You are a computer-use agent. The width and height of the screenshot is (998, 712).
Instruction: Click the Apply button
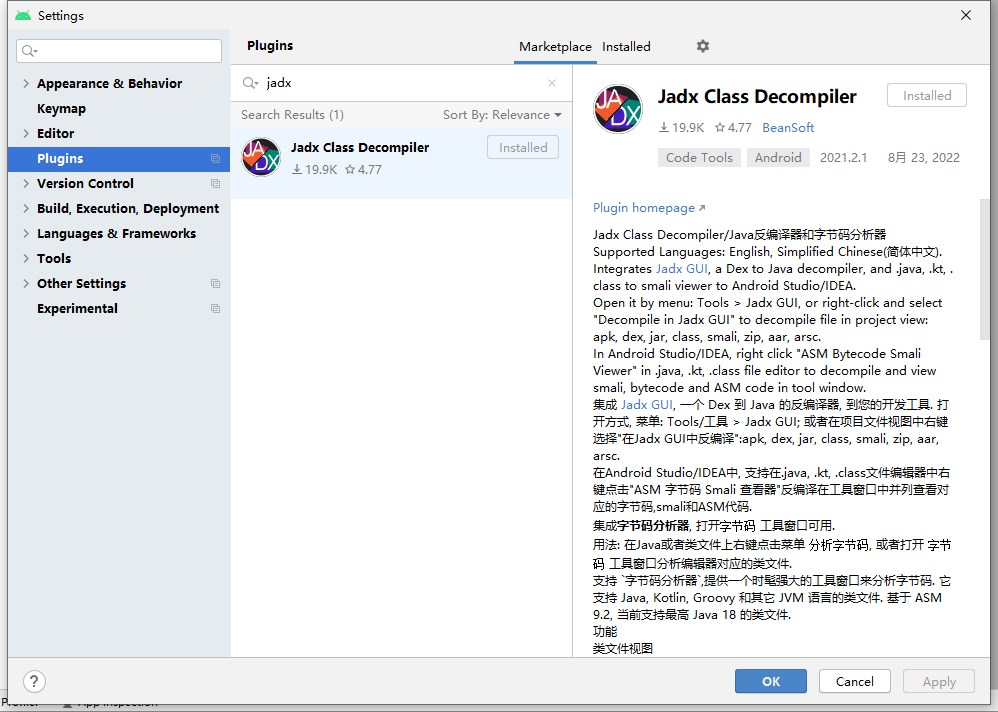coord(939,681)
